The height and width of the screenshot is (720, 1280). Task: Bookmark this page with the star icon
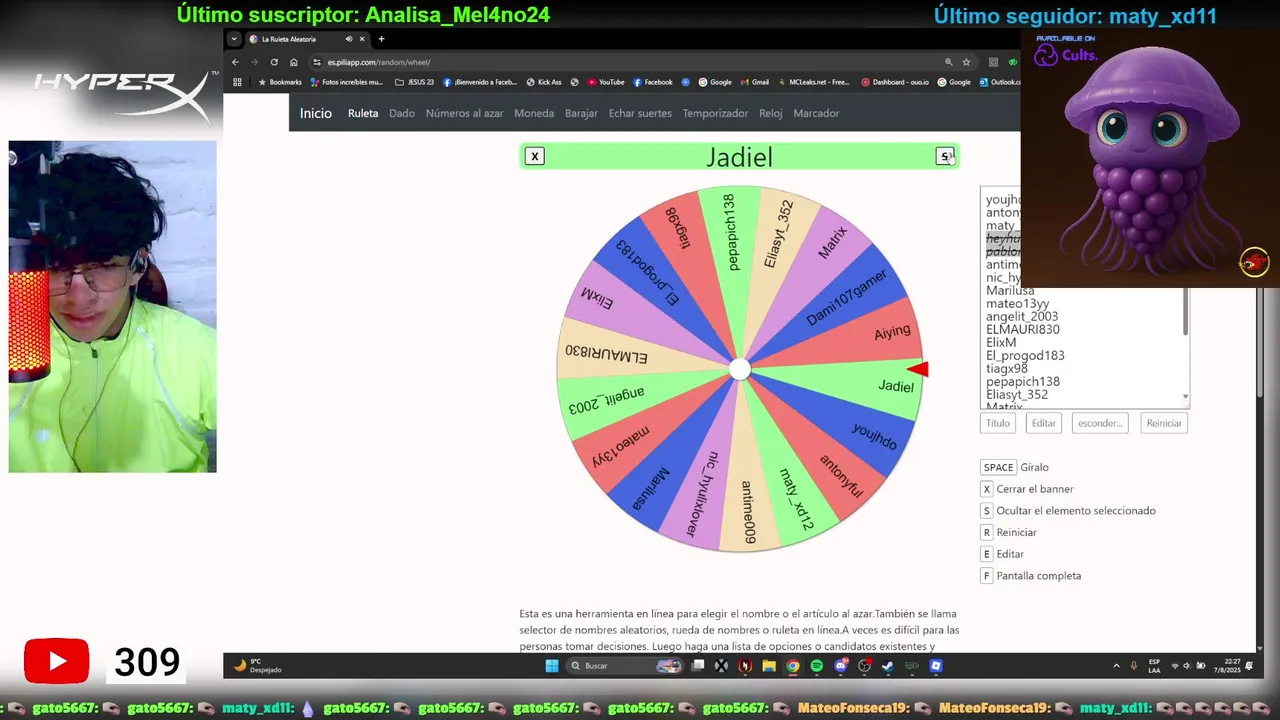click(x=966, y=62)
